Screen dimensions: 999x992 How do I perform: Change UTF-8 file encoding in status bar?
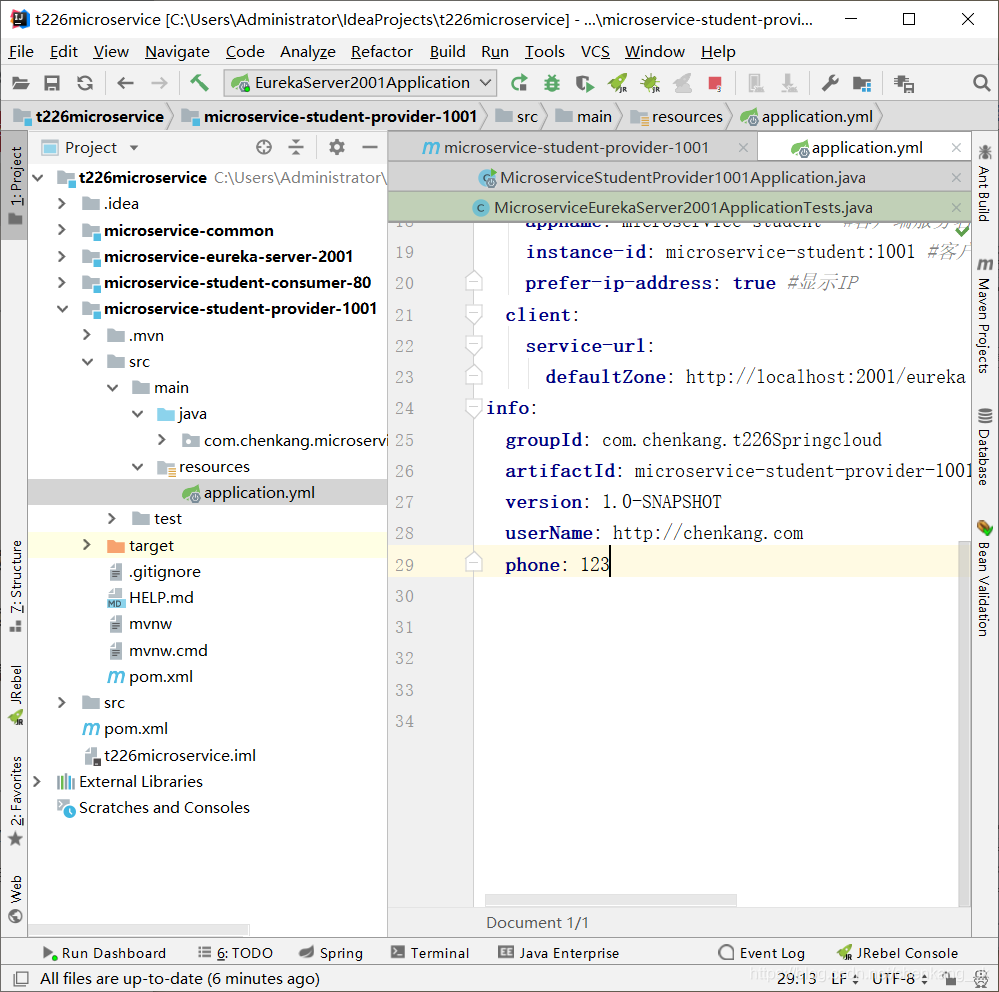(x=899, y=978)
